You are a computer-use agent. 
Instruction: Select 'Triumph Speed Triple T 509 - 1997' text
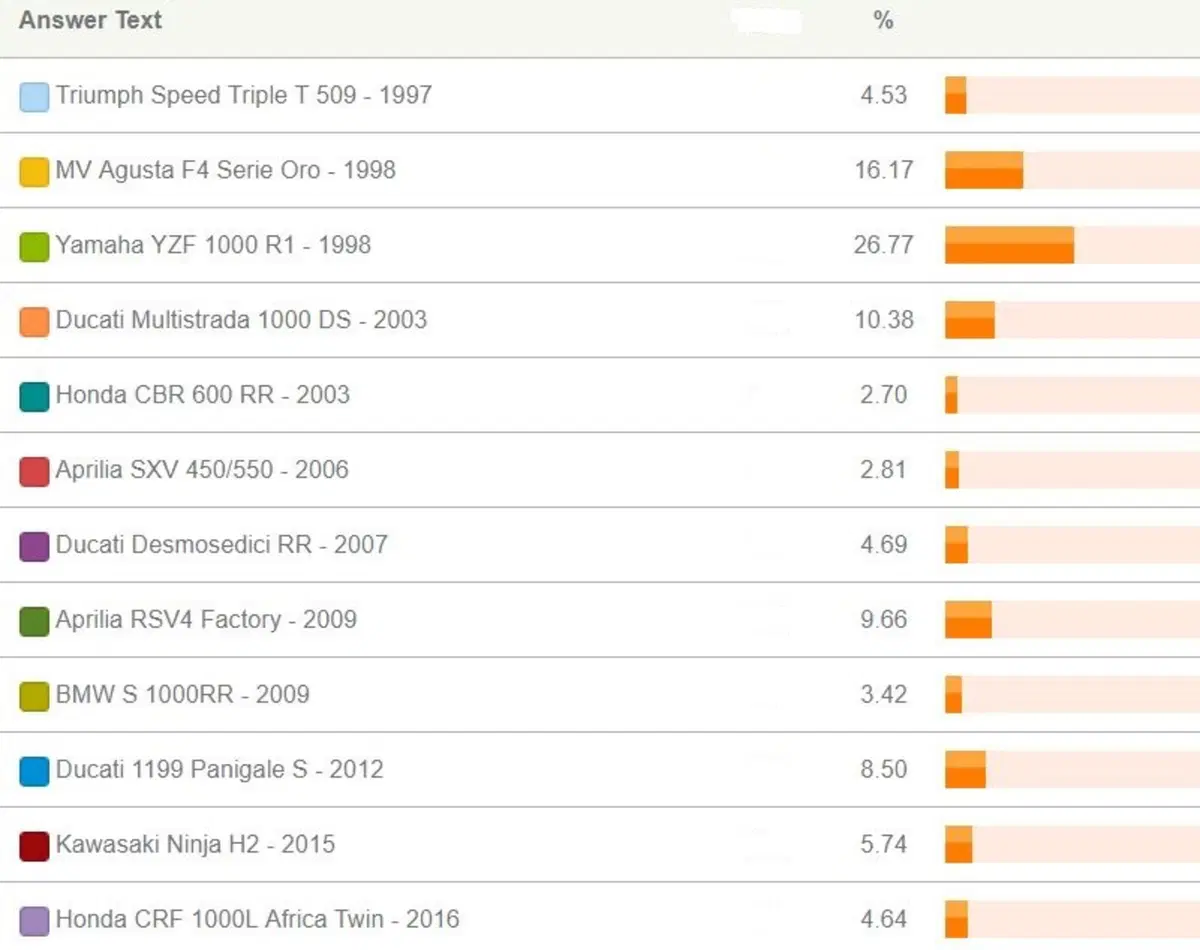pyautogui.click(x=244, y=96)
